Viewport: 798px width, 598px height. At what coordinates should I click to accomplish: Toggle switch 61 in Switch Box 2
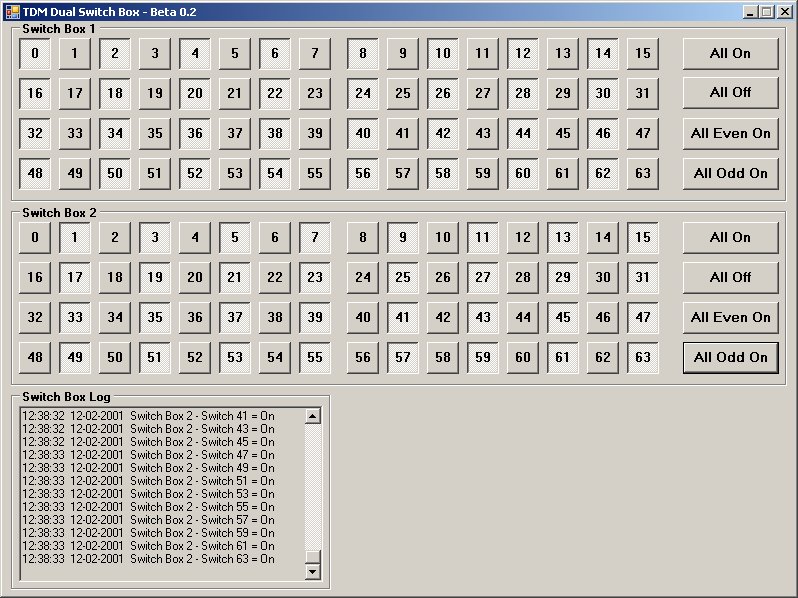point(563,357)
